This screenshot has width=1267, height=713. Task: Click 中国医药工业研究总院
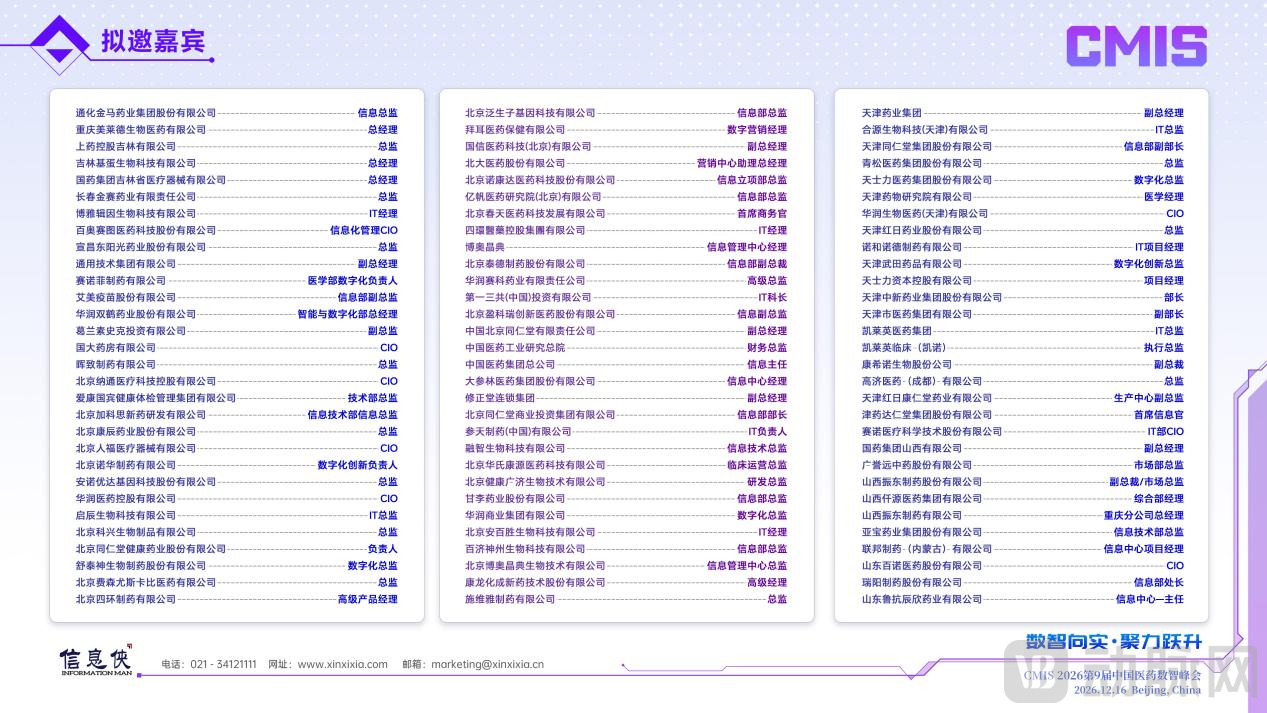tap(515, 348)
